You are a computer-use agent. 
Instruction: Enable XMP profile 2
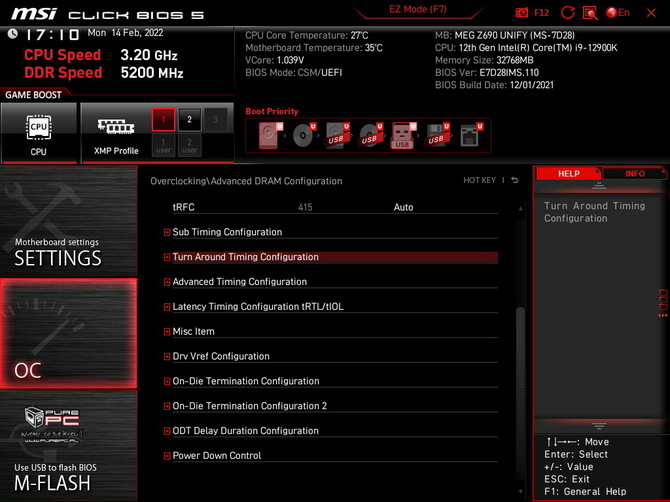pyautogui.click(x=189, y=120)
